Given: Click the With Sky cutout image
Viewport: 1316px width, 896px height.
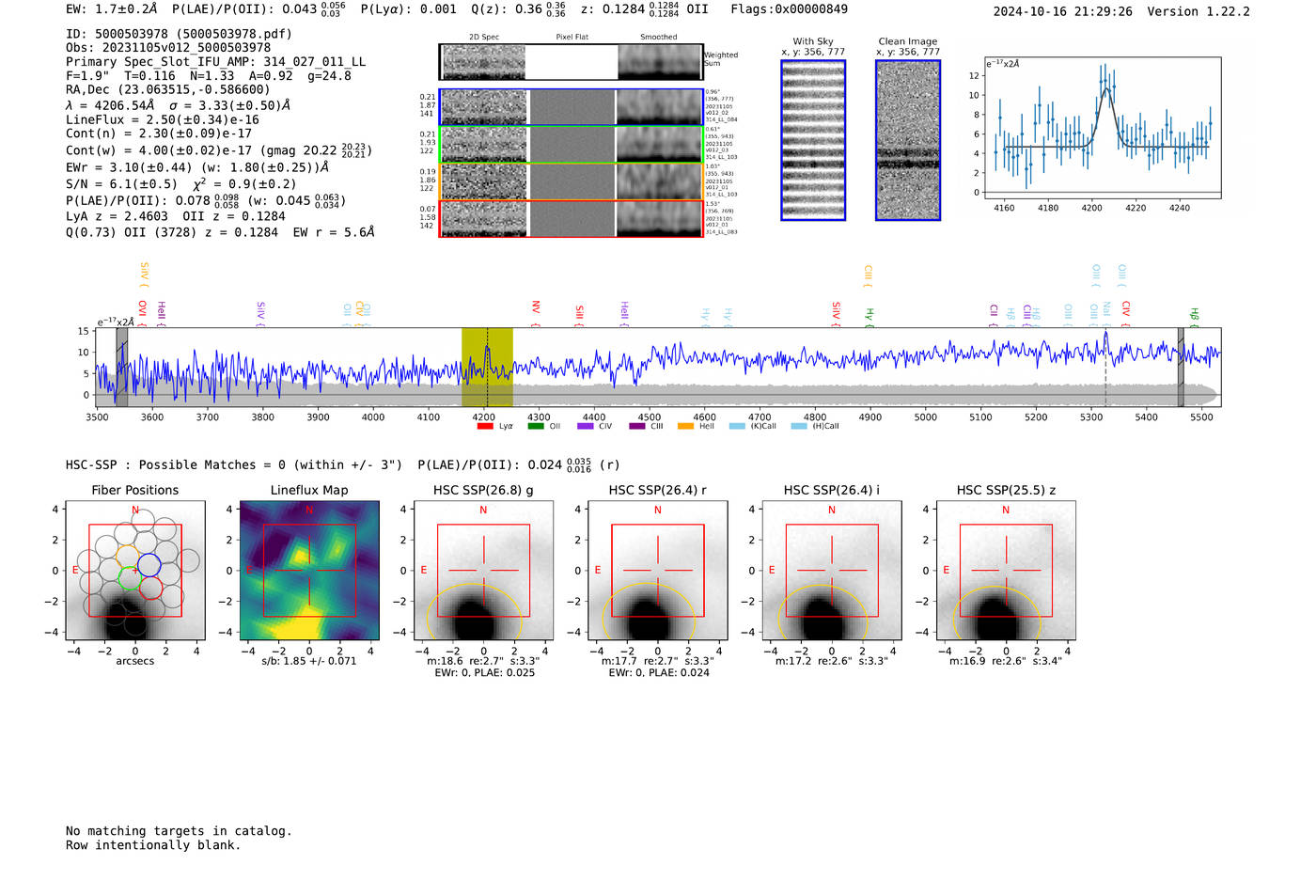Looking at the screenshot, I should coord(813,140).
